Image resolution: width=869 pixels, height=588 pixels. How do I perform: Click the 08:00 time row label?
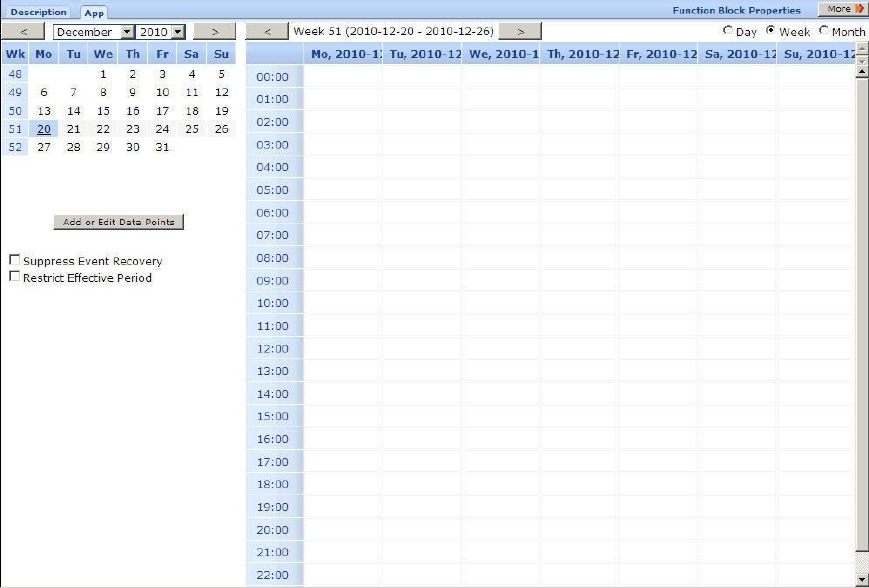click(x=274, y=258)
